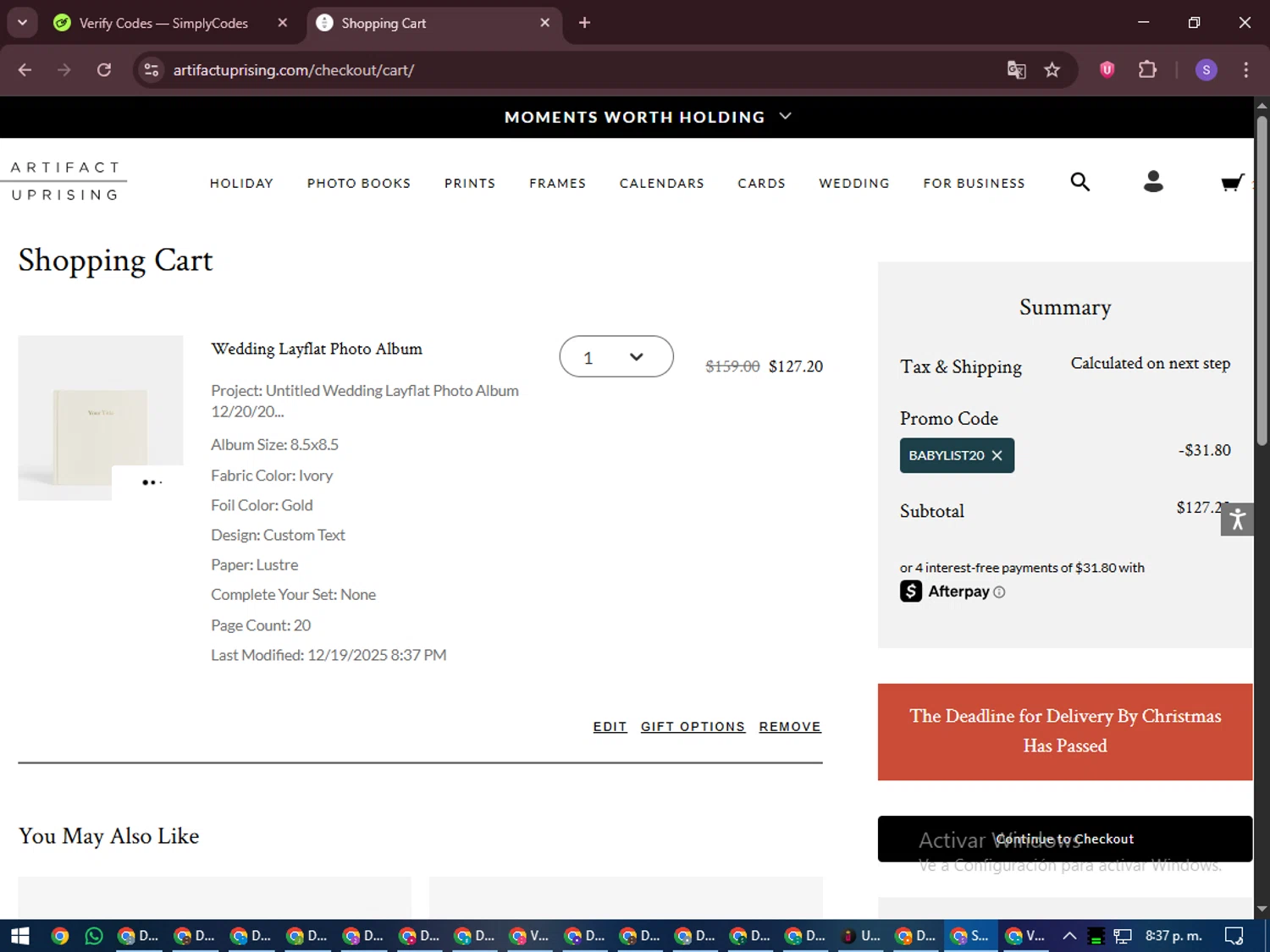This screenshot has width=1270, height=952.
Task: Click REMOVE to delete the album
Action: (790, 727)
